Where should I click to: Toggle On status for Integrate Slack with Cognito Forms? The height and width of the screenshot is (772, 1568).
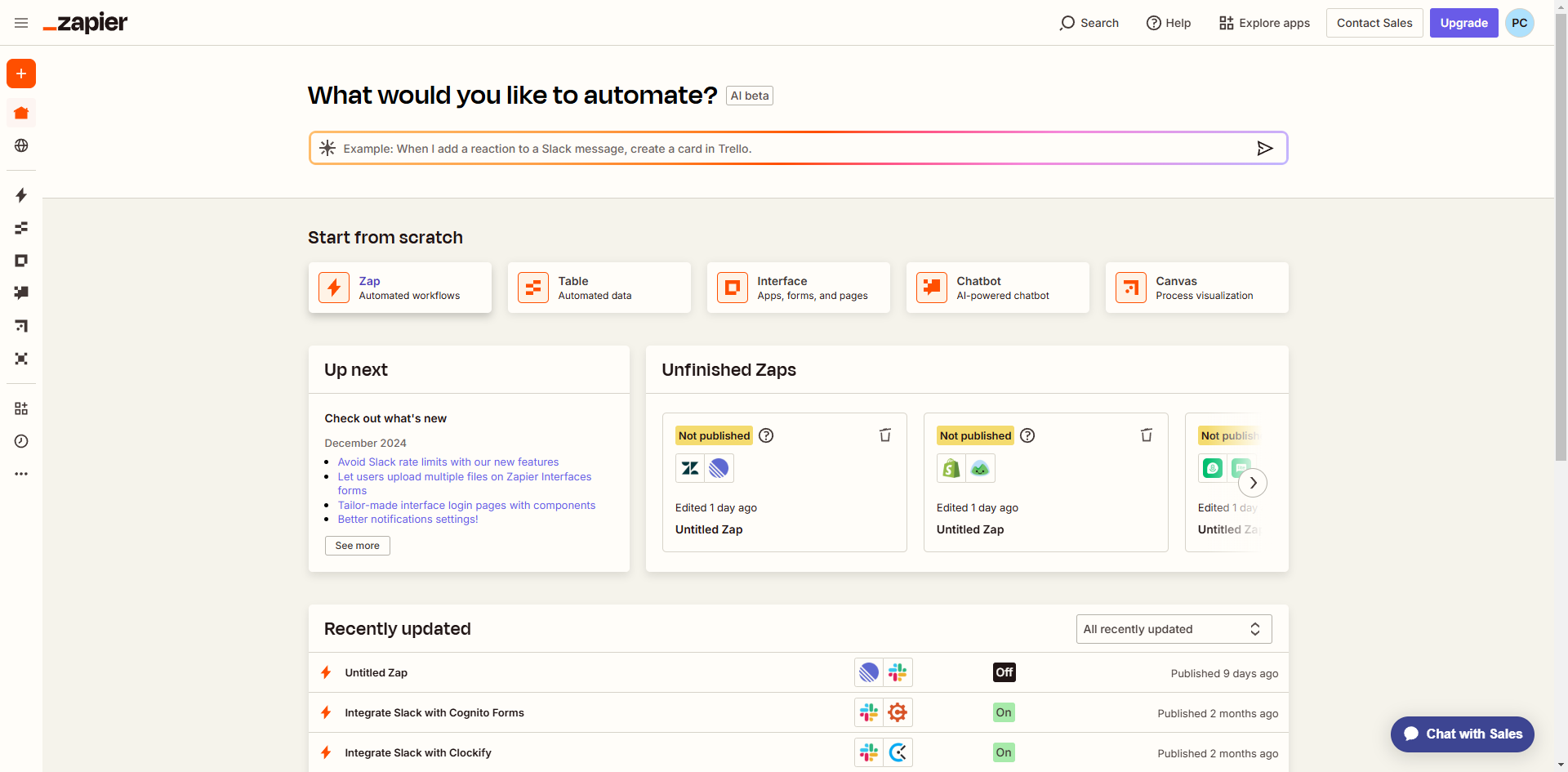1004,712
